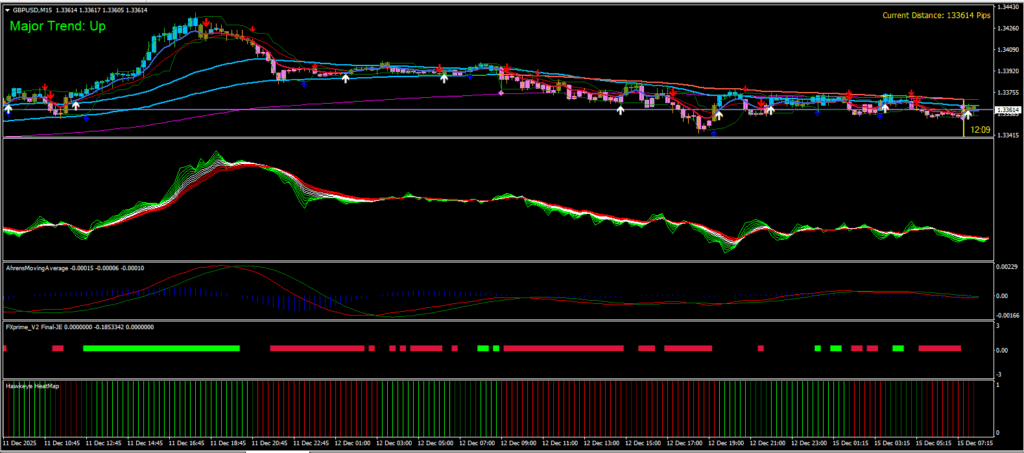The image size is (1024, 453).
Task: Click the 1.34430 level on the price scale
Action: click(x=1007, y=9)
